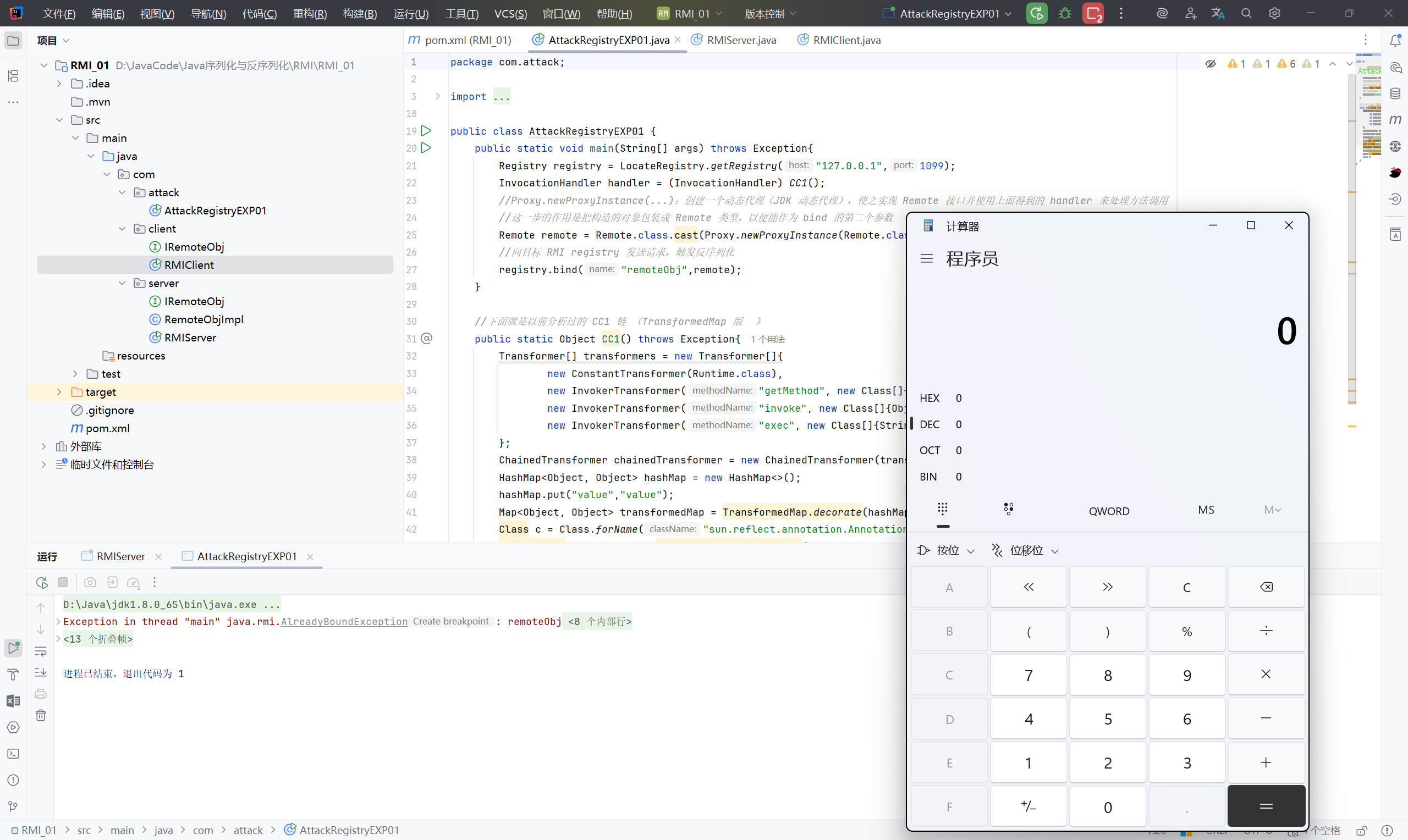Viewport: 1408px width, 840px height.
Task: Click the stop button in run toolbar
Action: click(x=63, y=583)
